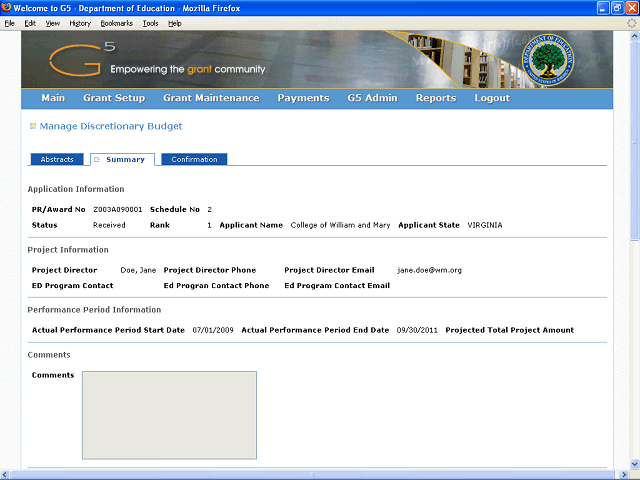
Task: Open the Payments menu
Action: [303, 98]
